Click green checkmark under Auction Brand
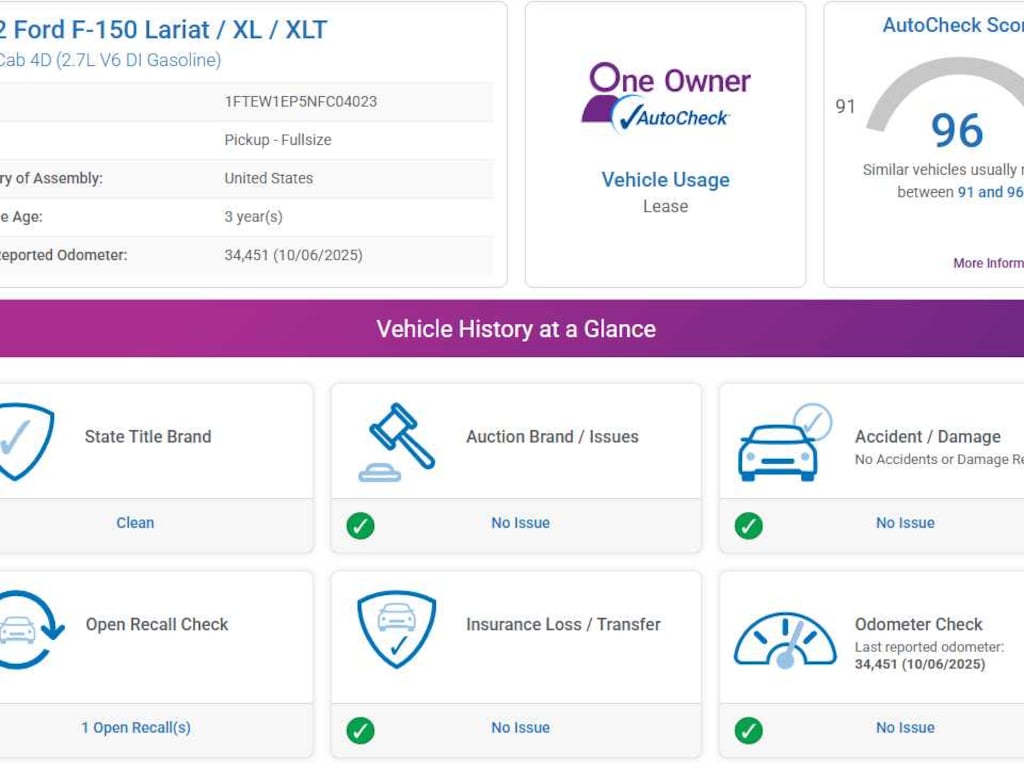 pyautogui.click(x=360, y=525)
